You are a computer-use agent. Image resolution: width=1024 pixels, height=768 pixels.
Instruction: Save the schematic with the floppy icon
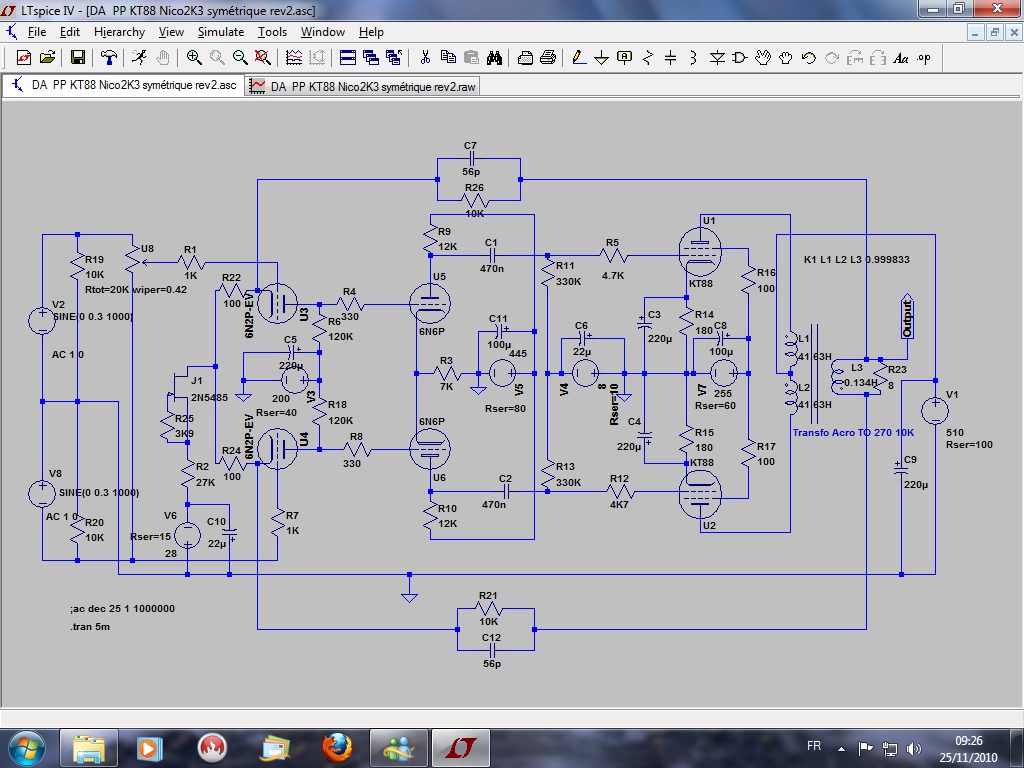pos(78,58)
